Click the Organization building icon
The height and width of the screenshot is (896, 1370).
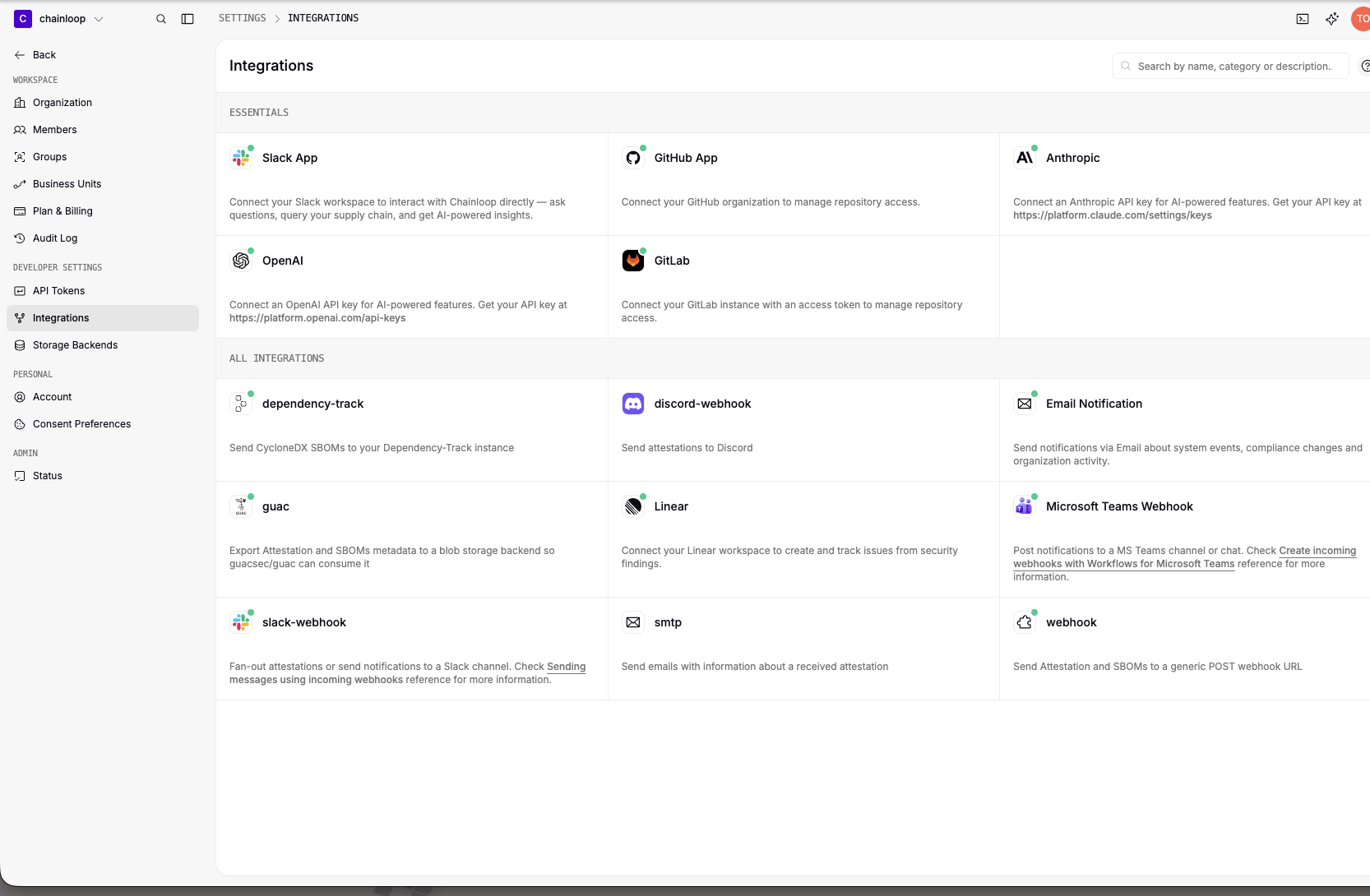click(20, 103)
